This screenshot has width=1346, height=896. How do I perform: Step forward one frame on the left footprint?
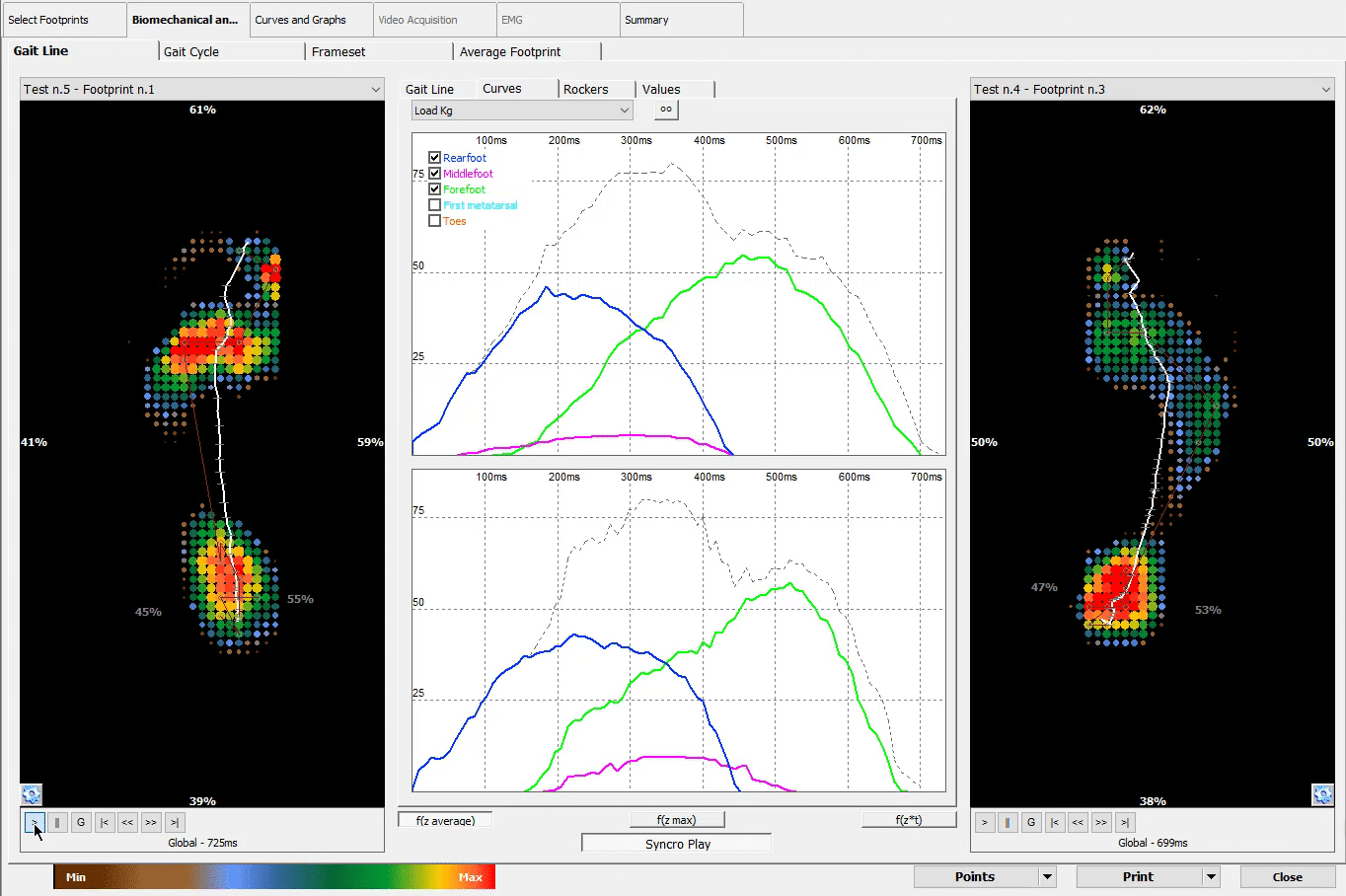150,822
